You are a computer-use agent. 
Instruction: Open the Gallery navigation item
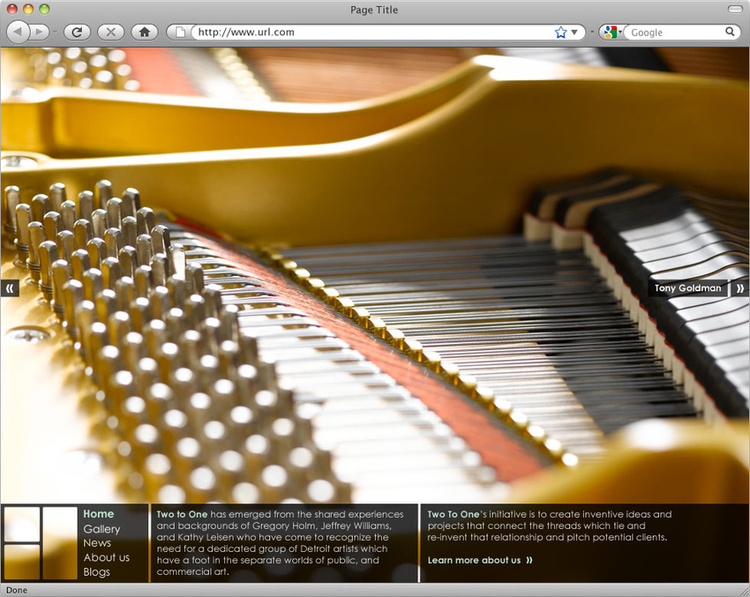pyautogui.click(x=101, y=529)
